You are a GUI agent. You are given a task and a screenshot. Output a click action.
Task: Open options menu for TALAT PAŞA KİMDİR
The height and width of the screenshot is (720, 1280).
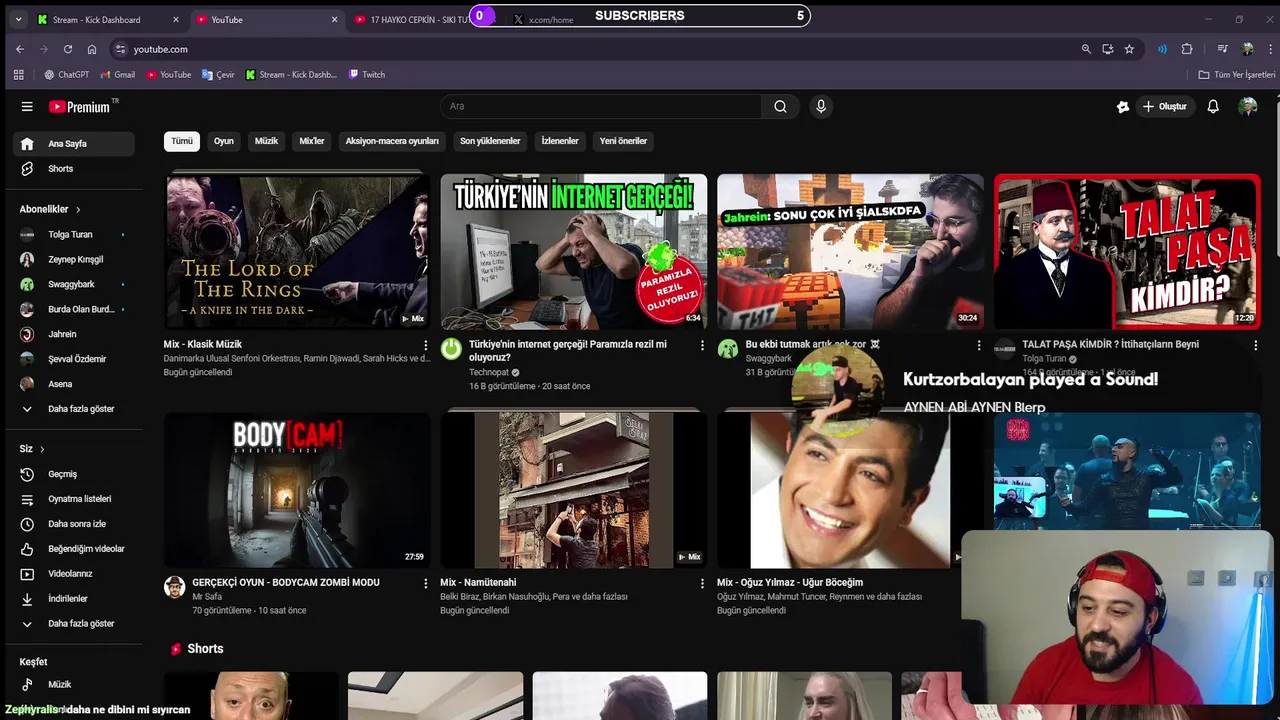(1255, 345)
